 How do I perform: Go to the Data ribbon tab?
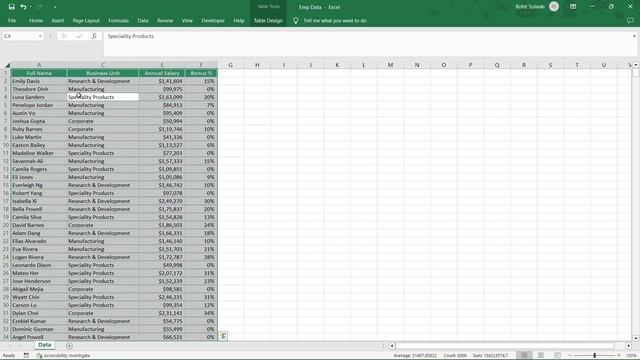143,20
